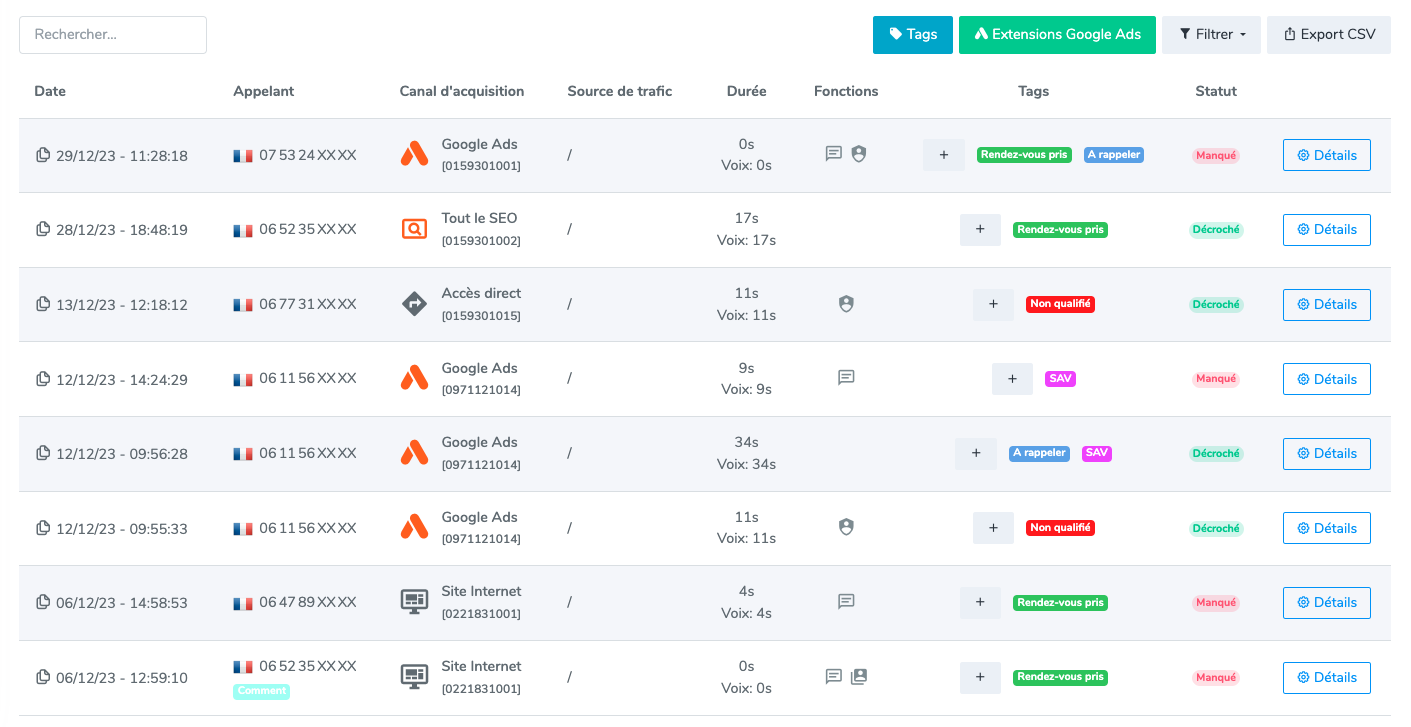Click contact card icon in the 06/12/23 12:59:10 row
Image resolution: width=1411 pixels, height=727 pixels.
[x=859, y=677]
